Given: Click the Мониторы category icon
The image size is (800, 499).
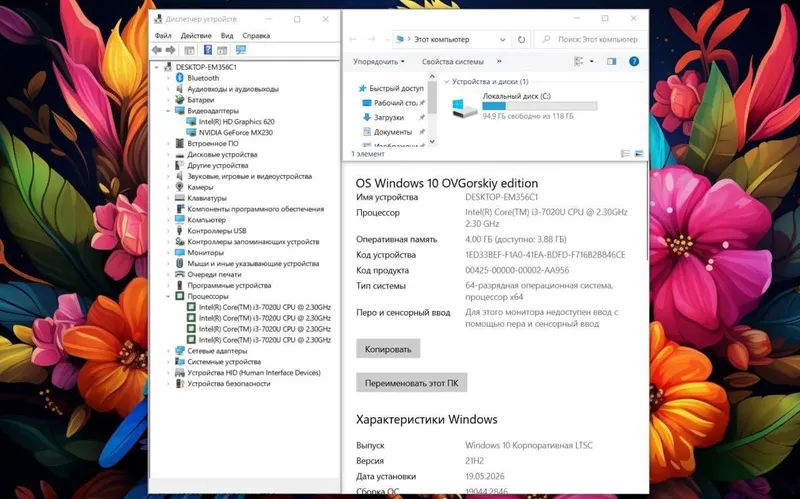Looking at the screenshot, I should (180, 252).
